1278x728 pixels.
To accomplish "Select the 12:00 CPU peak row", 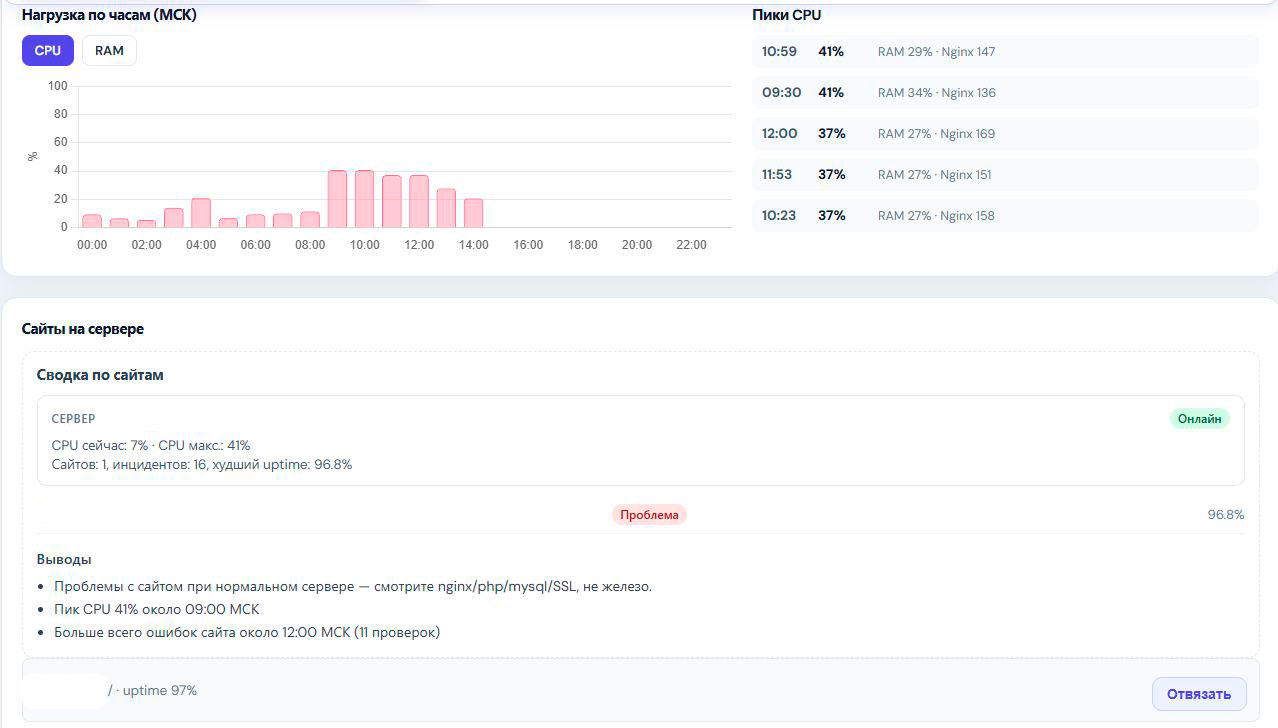I will click(x=1005, y=134).
